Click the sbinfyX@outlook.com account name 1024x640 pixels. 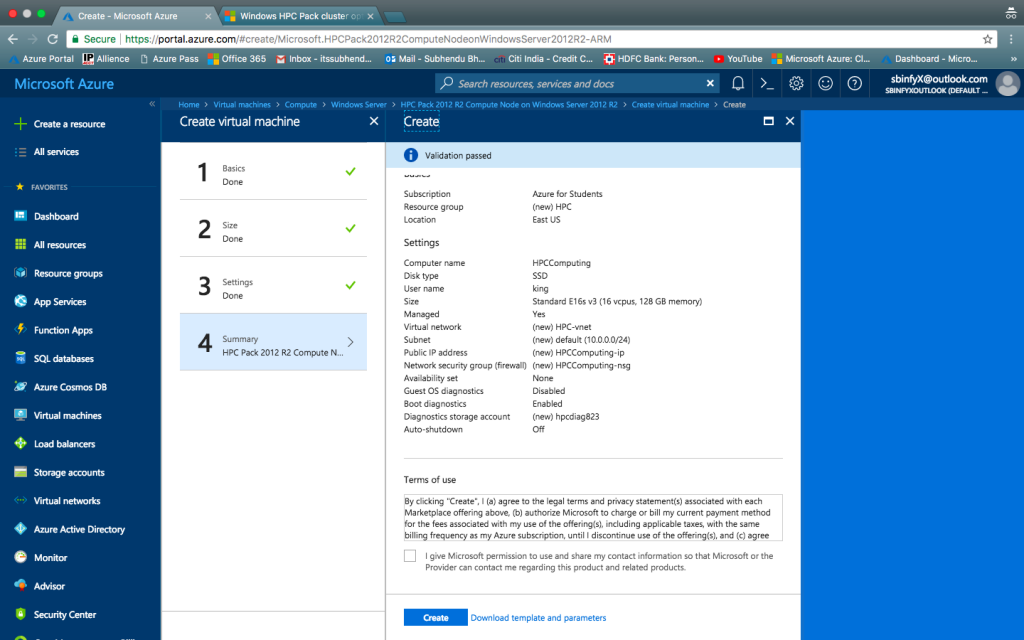pos(938,79)
